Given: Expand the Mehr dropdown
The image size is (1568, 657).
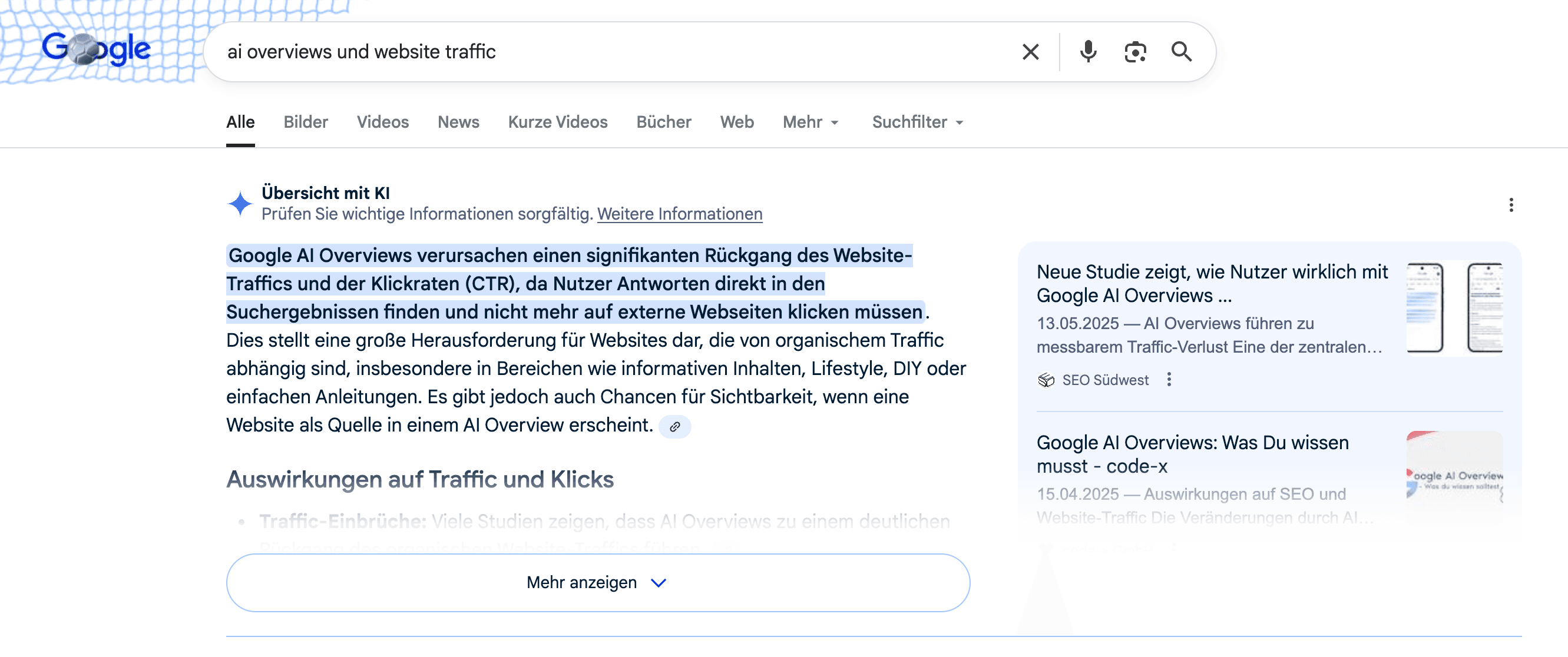Looking at the screenshot, I should click(810, 122).
